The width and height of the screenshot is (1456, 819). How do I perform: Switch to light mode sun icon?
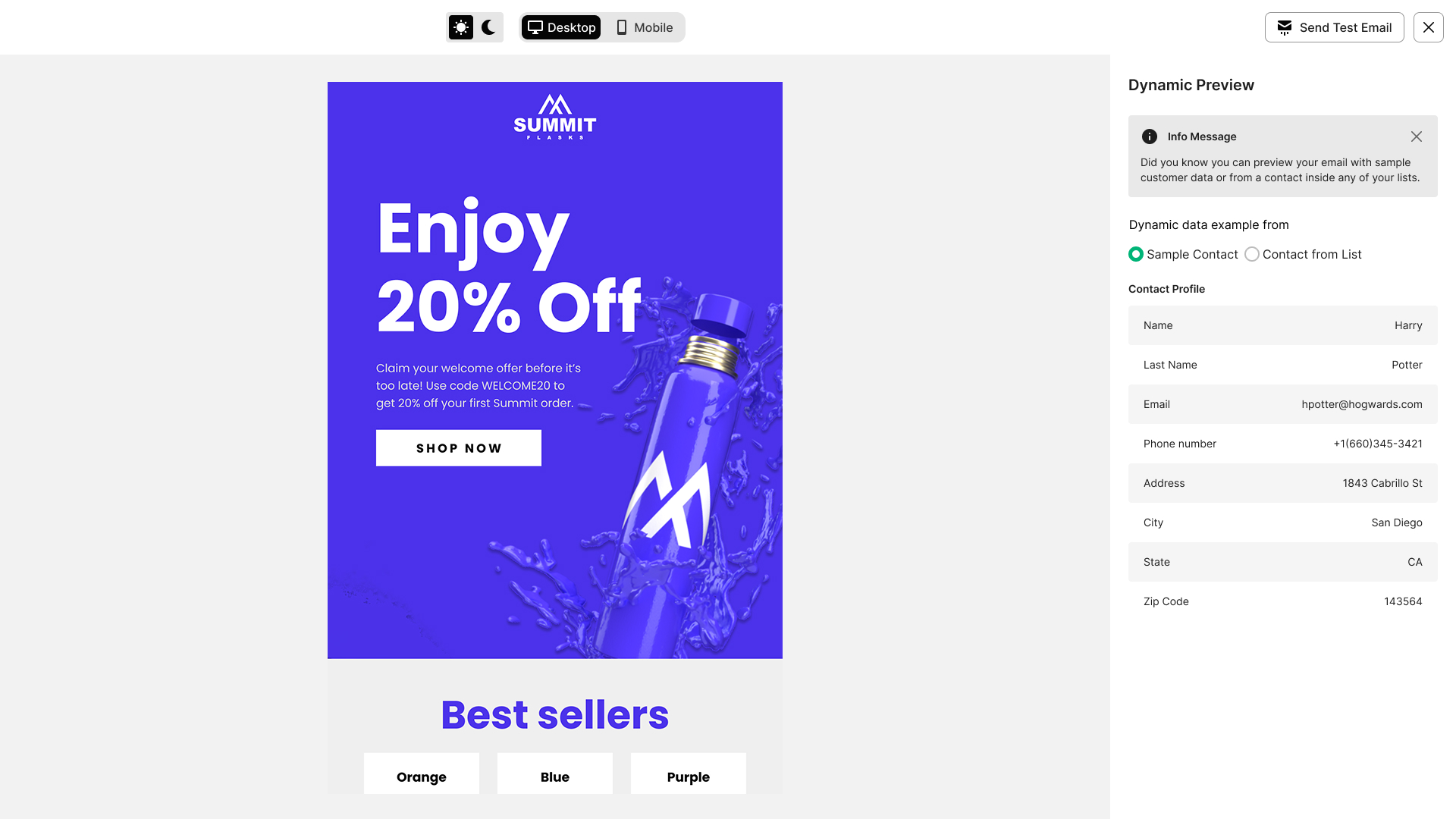tap(461, 28)
